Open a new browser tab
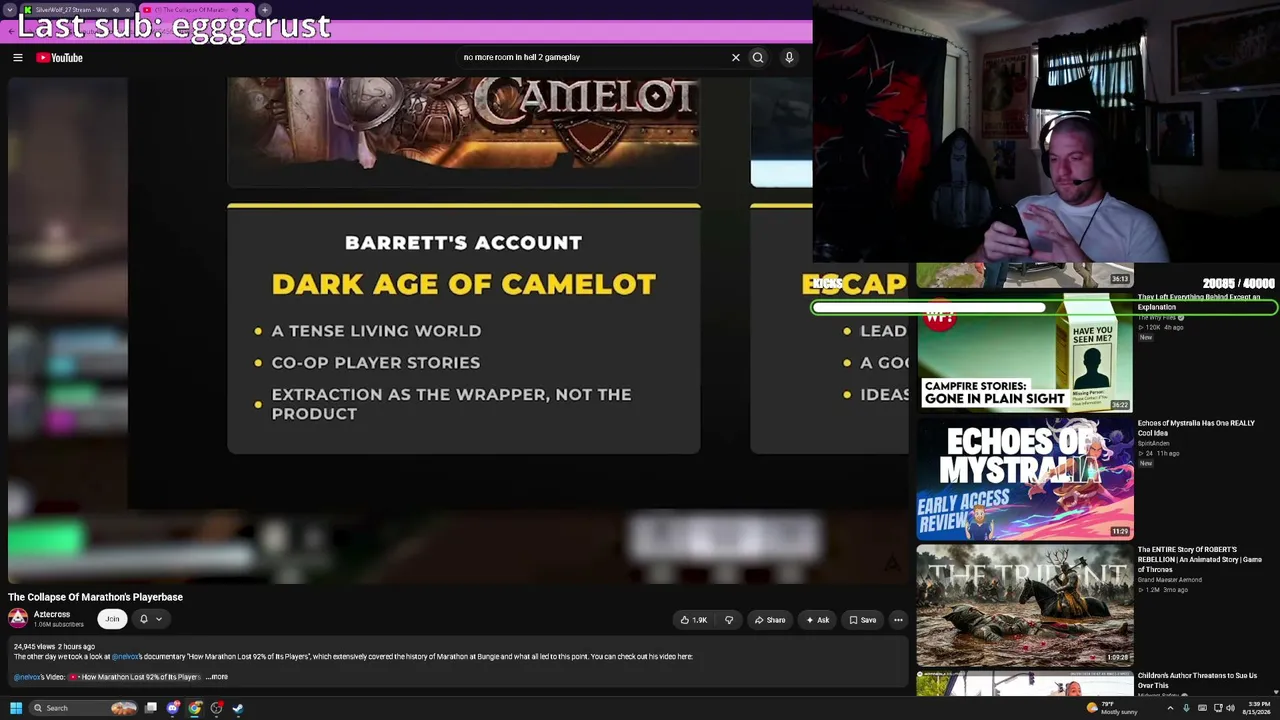Screen dimensions: 1280x720 (265, 10)
